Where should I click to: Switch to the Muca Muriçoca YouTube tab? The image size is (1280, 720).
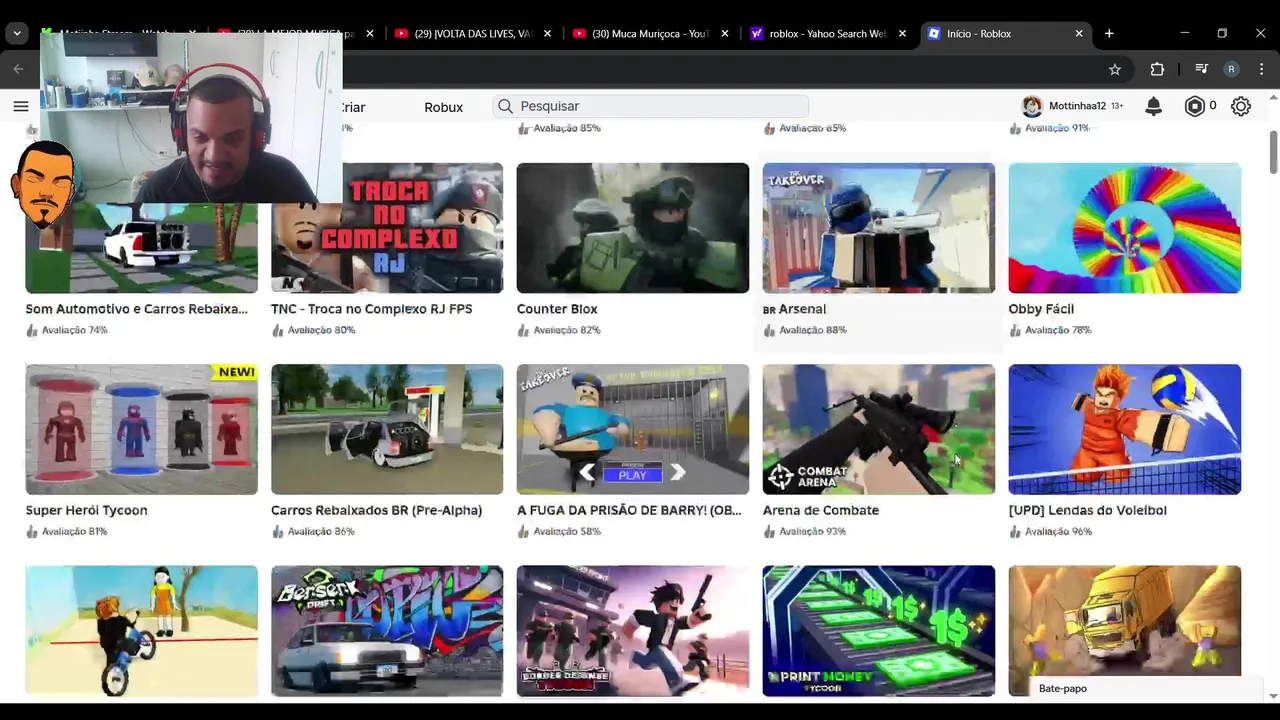click(x=650, y=33)
